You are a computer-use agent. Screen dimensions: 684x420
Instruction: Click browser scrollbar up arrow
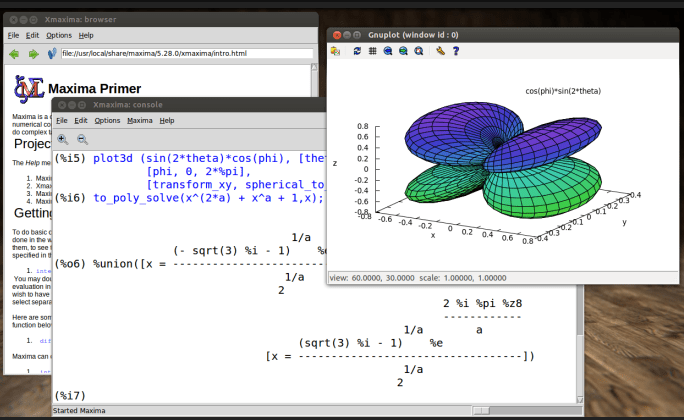[314, 67]
